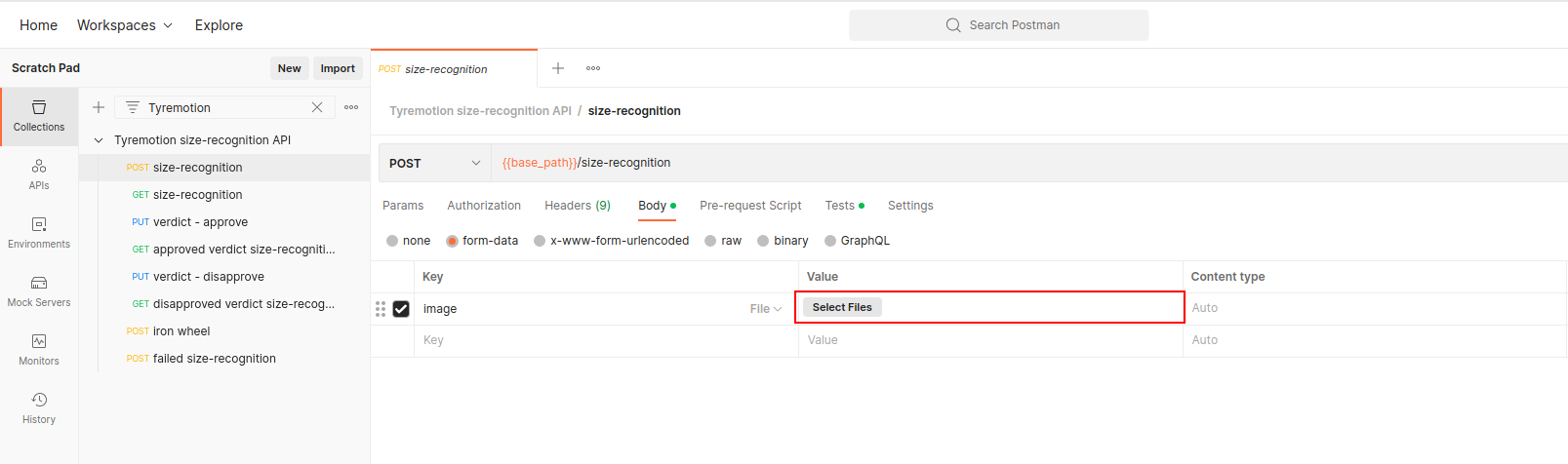1568x464 pixels.
Task: Open the Collections sidebar panel
Action: coord(39,116)
